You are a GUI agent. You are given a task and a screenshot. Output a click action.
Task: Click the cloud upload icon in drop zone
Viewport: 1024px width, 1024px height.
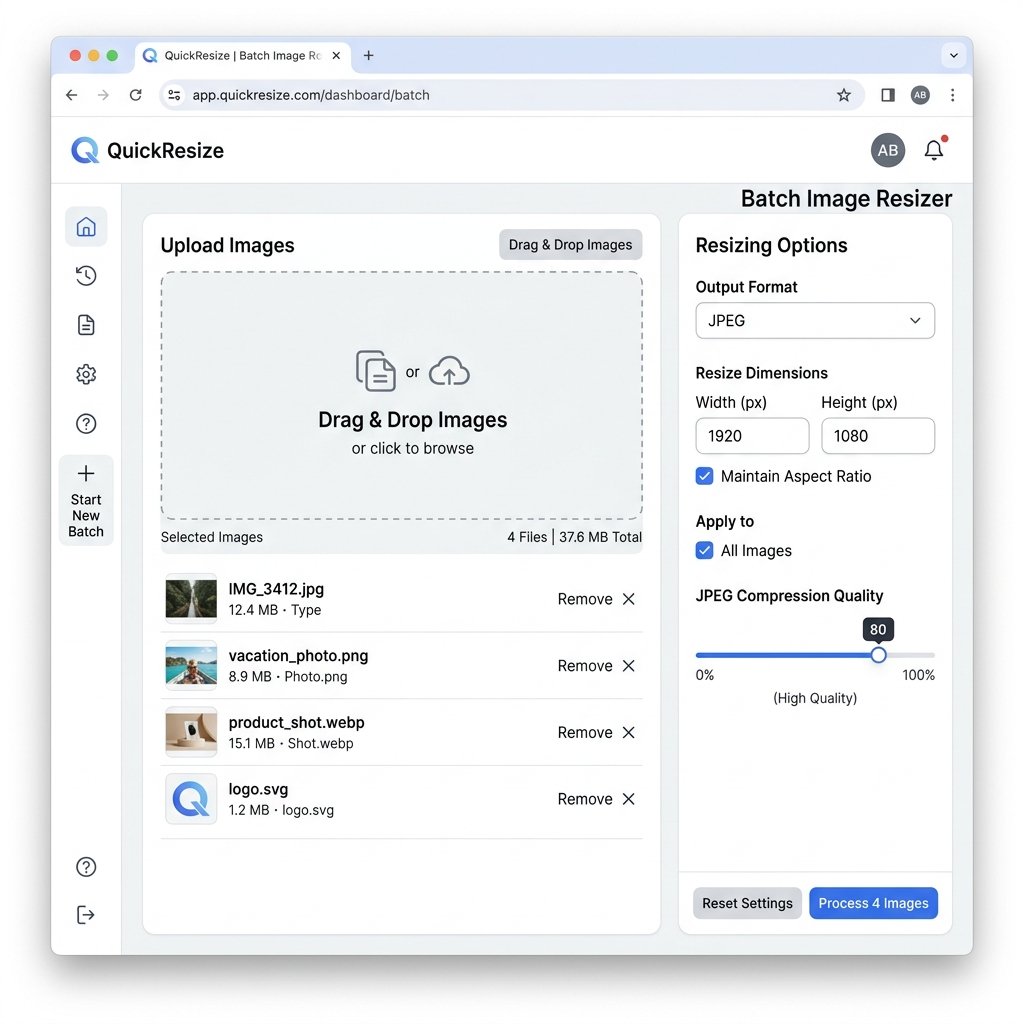(x=449, y=371)
